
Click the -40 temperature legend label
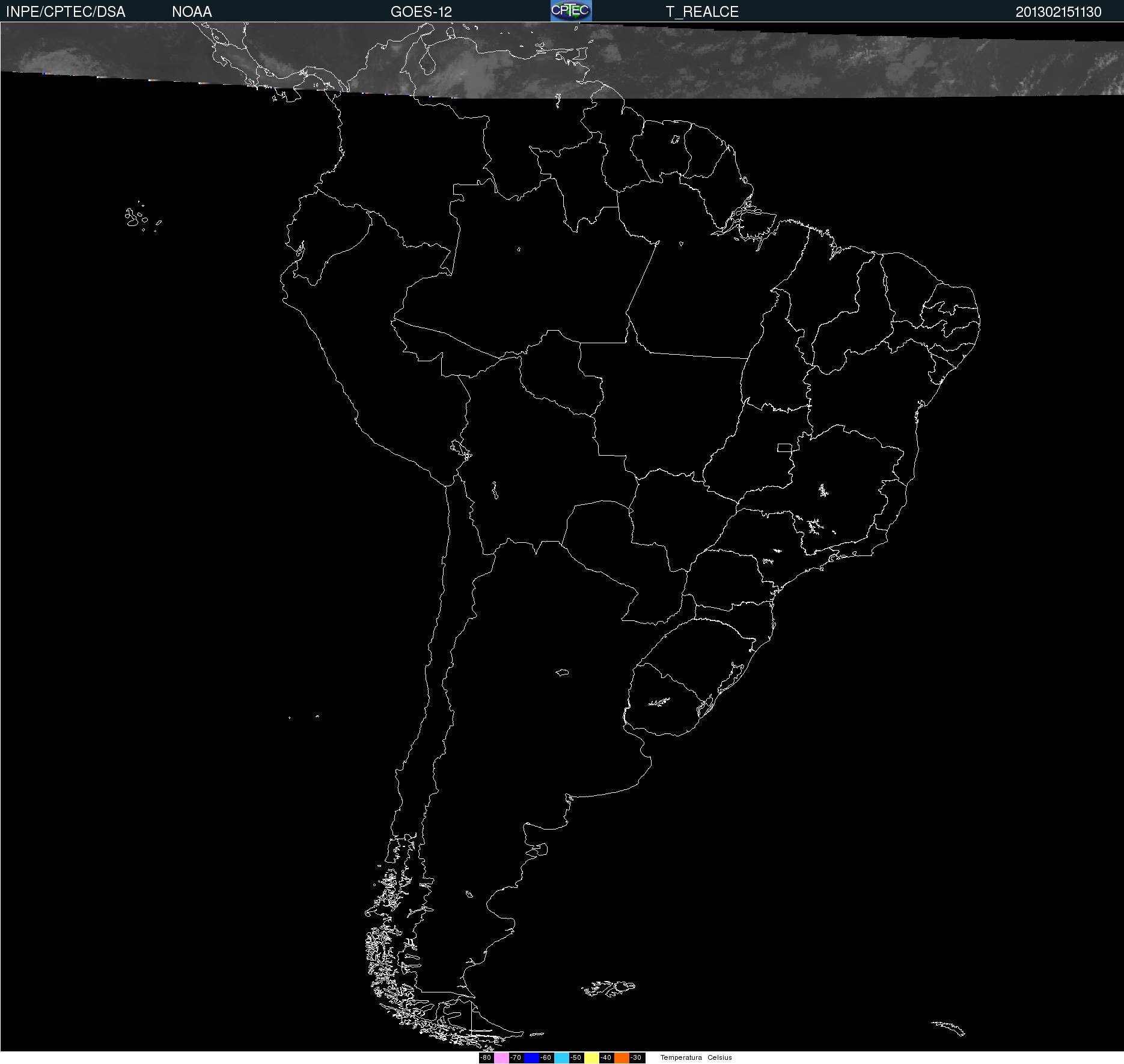click(606, 1058)
